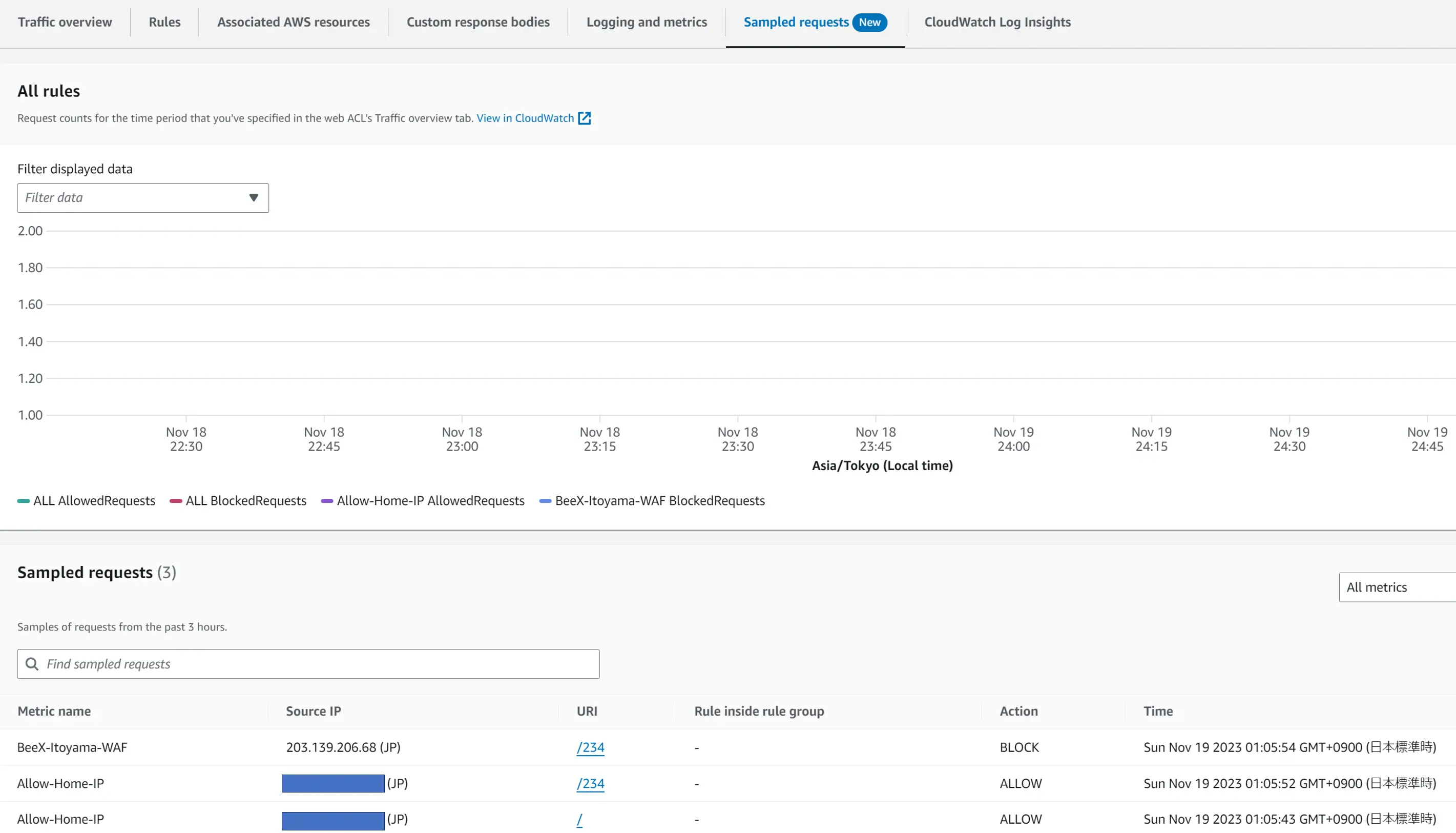
Task: Toggle BeeX-Itoyama-WAF BlockedRequests legend swatch
Action: (x=545, y=501)
